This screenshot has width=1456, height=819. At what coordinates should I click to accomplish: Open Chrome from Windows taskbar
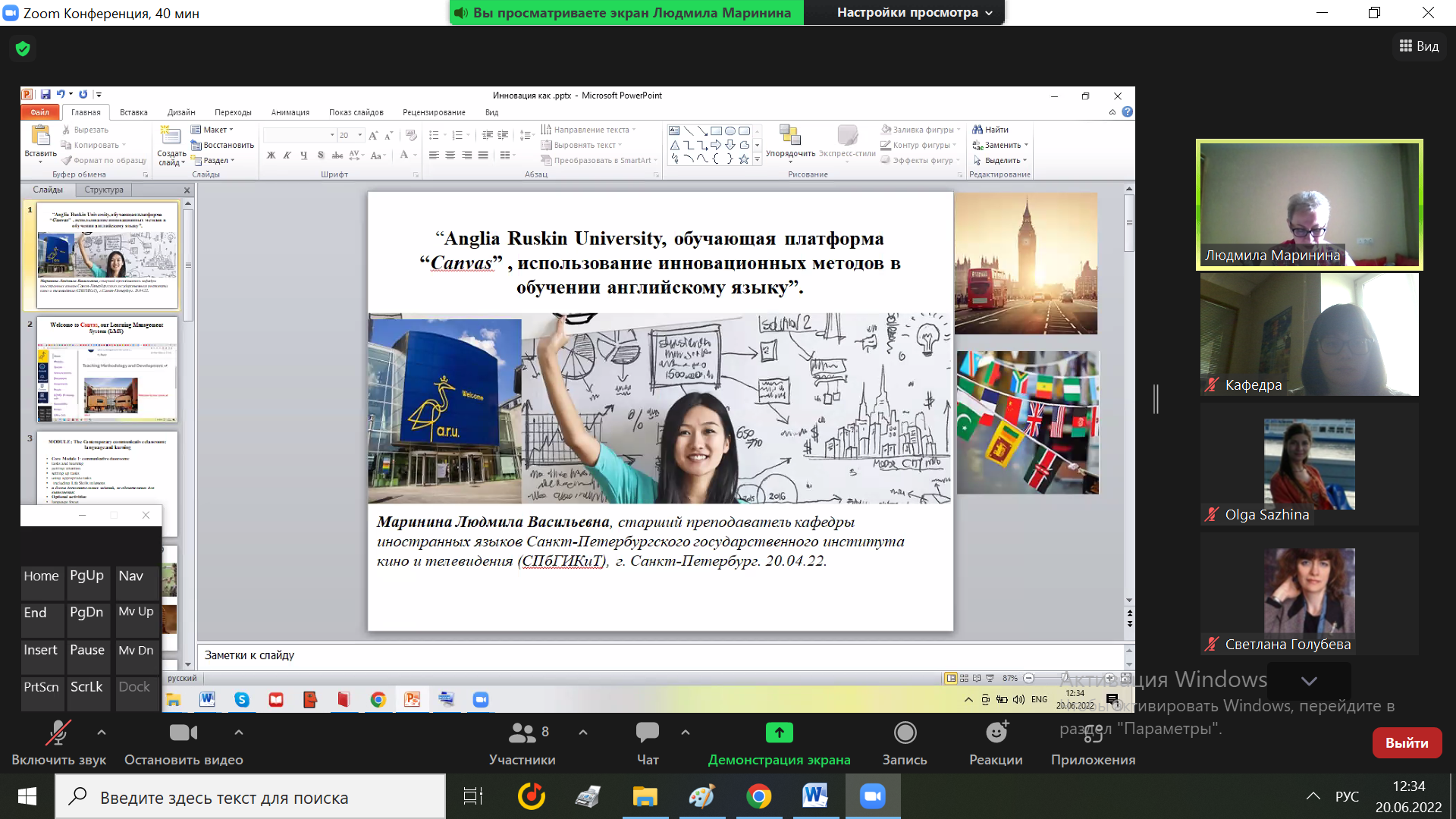(x=758, y=796)
